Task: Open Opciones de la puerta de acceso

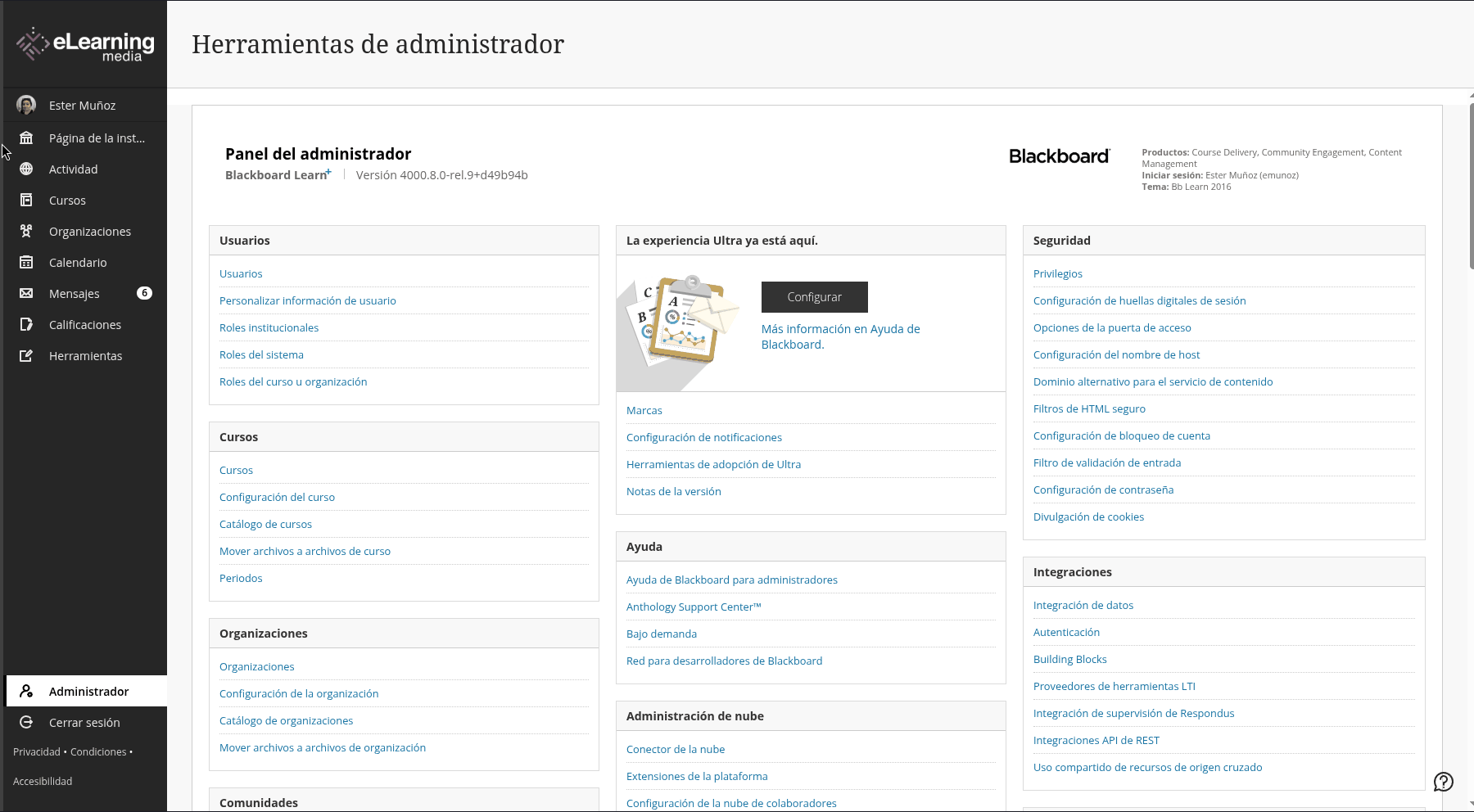Action: coord(1112,327)
